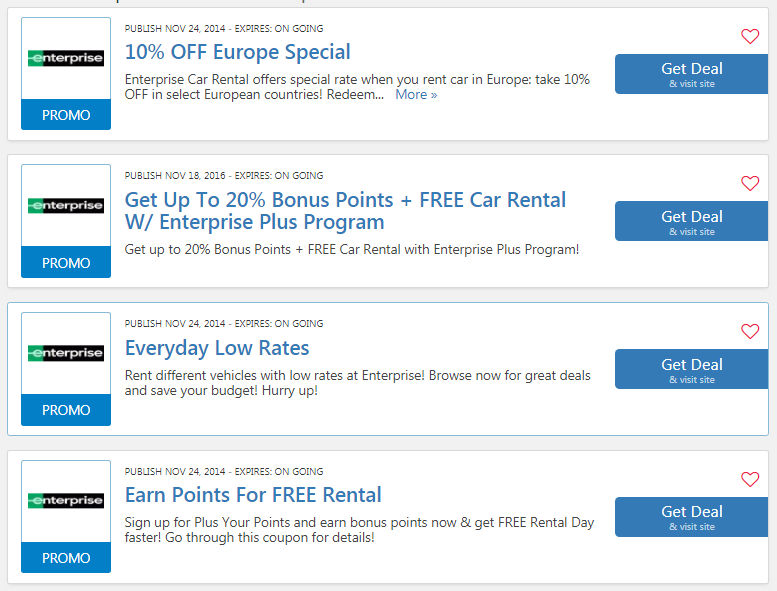777x591 pixels.
Task: Get Deal for Earn Points FREE Rental
Action: pos(691,516)
